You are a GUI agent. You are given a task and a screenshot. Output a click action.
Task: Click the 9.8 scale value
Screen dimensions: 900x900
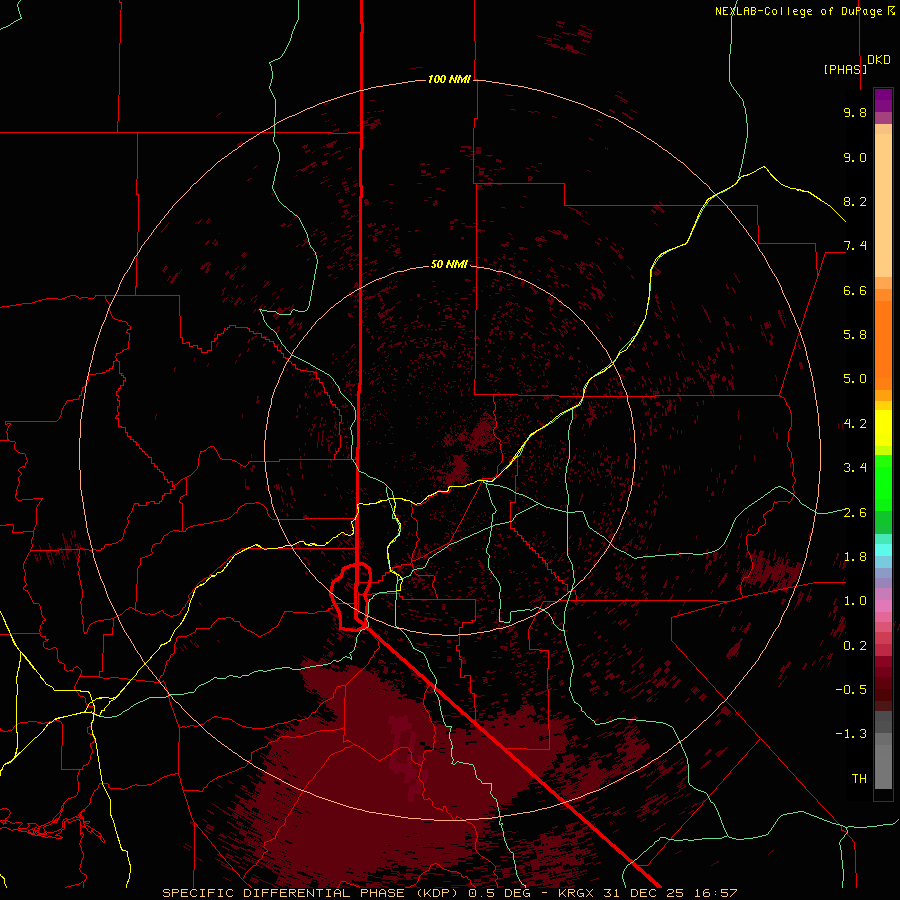[855, 112]
